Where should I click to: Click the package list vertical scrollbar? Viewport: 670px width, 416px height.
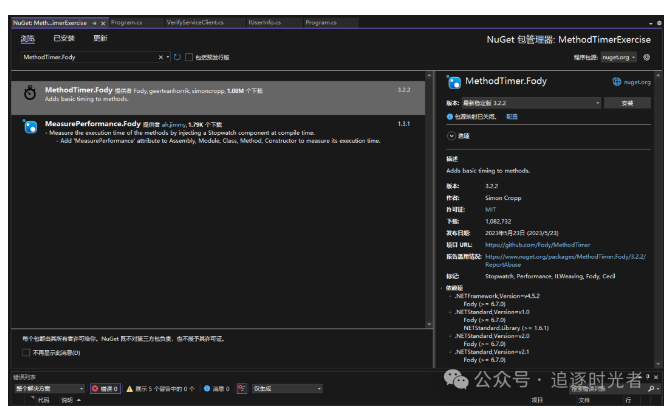pos(429,200)
